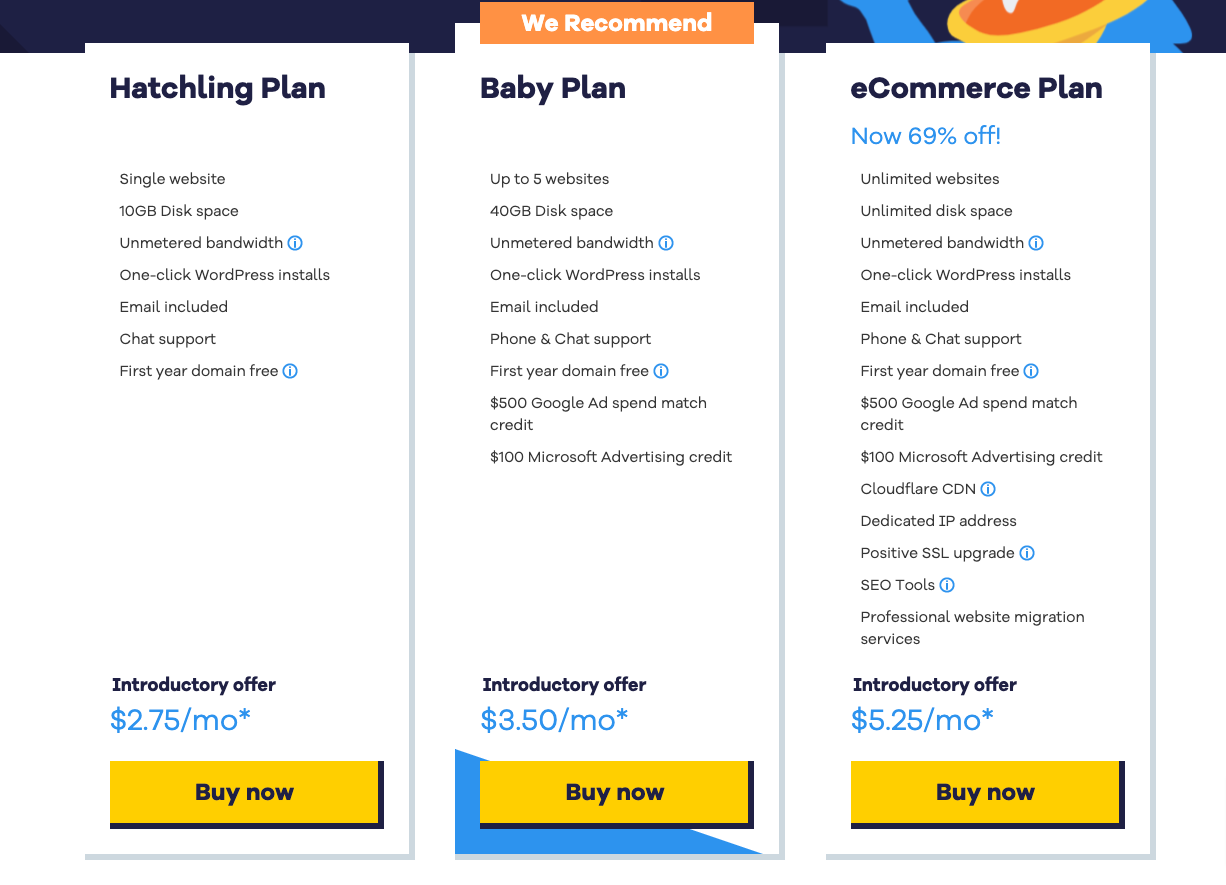Purchase the eCommerce Plan via Buy now

point(985,792)
